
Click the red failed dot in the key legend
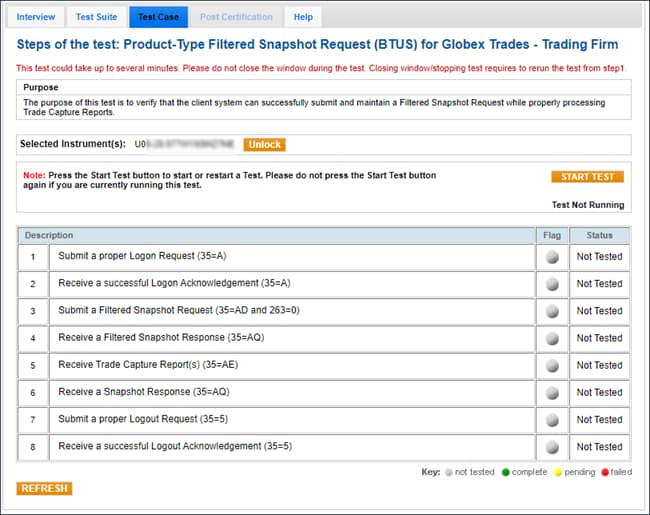[x=604, y=472]
